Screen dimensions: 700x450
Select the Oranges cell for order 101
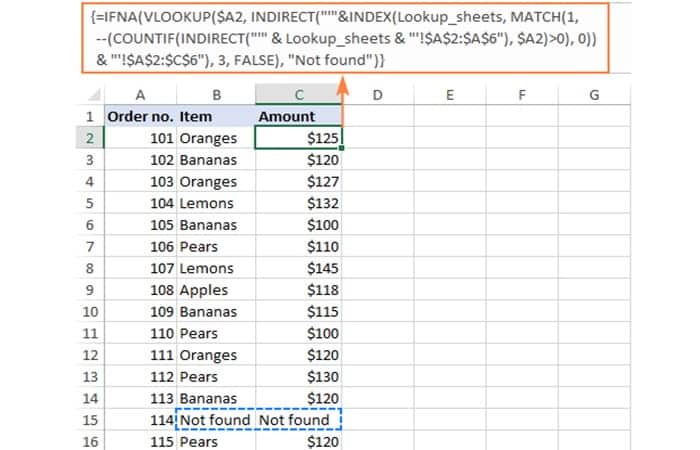click(216, 138)
